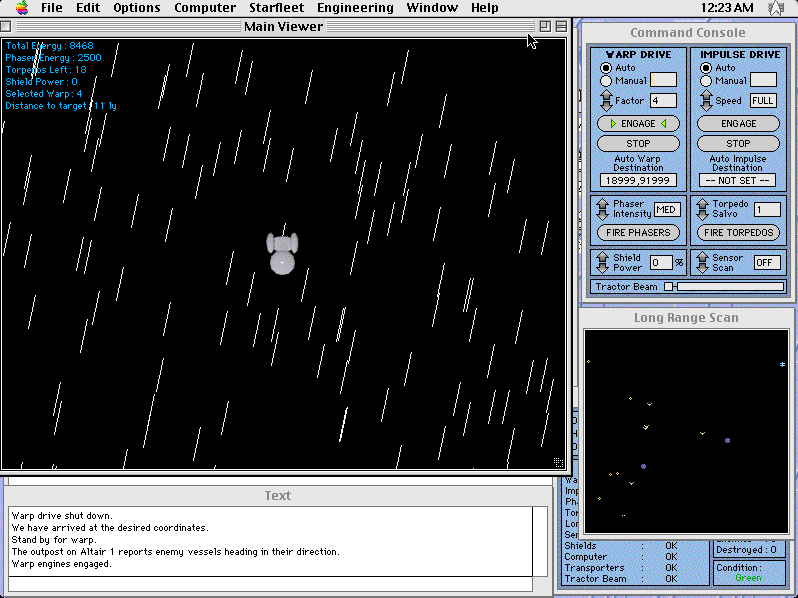Viewport: 798px width, 598px height.
Task: Adjust Warp Factor up/down arrows
Action: click(606, 100)
